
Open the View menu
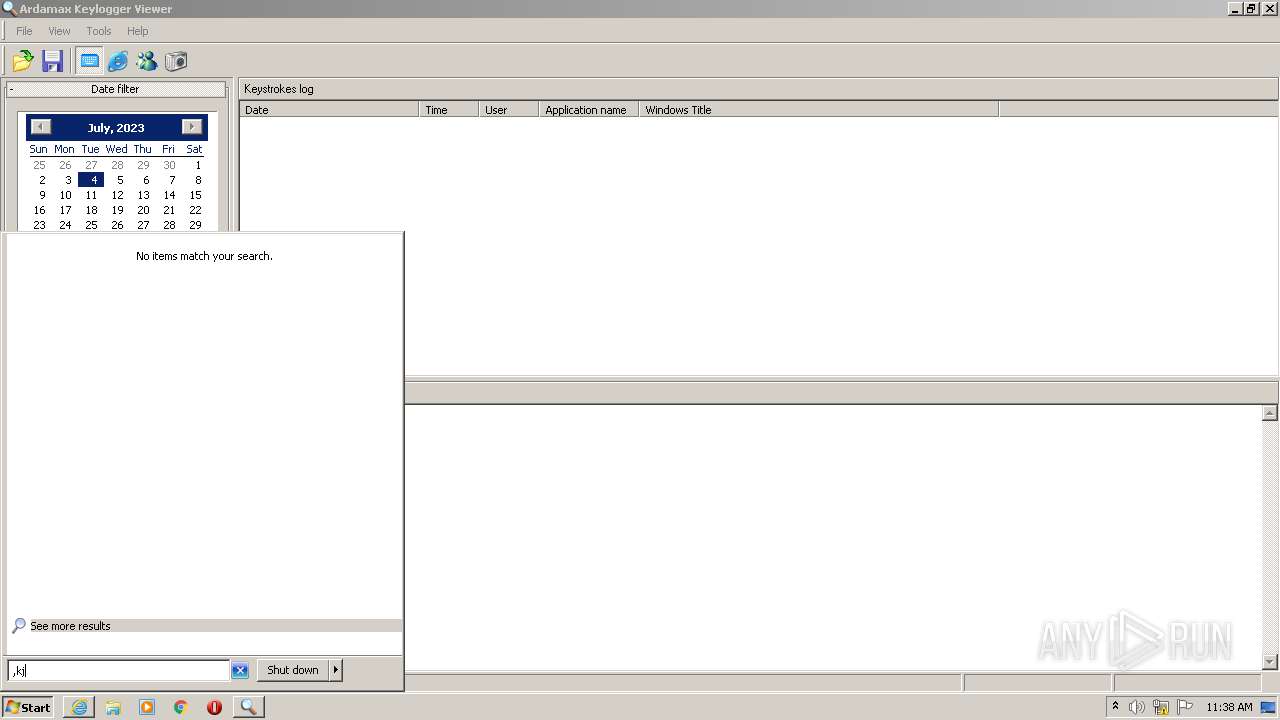[x=59, y=31]
